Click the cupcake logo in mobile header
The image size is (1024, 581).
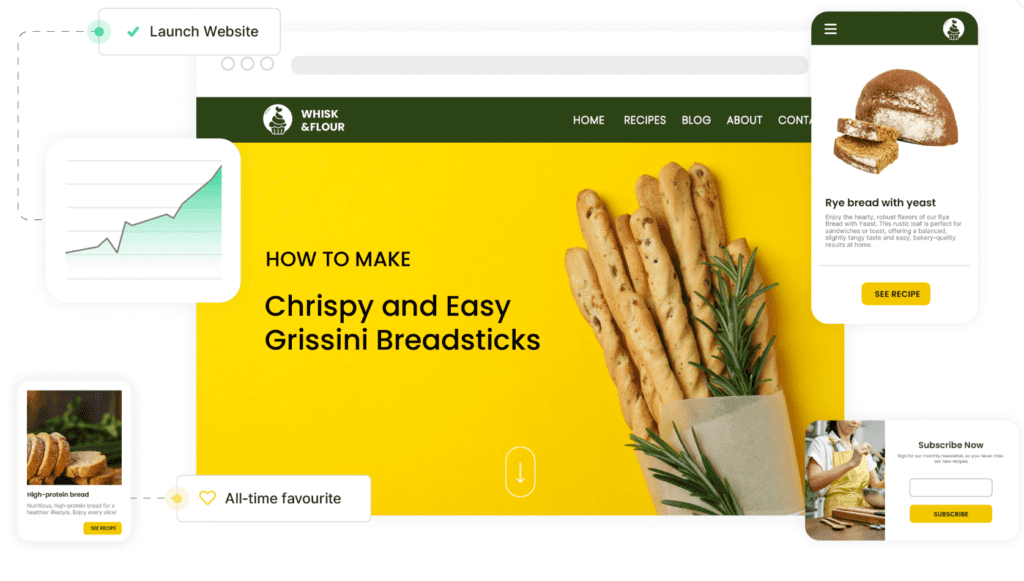pyautogui.click(x=953, y=29)
